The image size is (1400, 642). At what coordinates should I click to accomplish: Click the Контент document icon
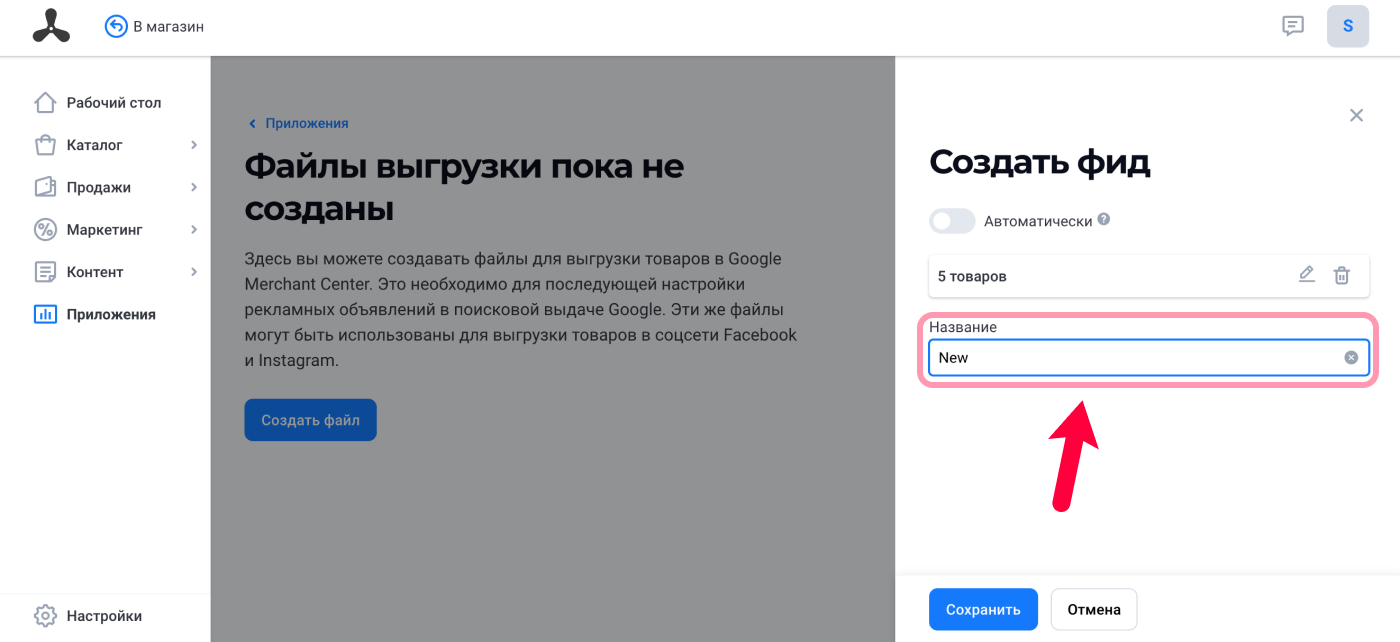[x=45, y=272]
